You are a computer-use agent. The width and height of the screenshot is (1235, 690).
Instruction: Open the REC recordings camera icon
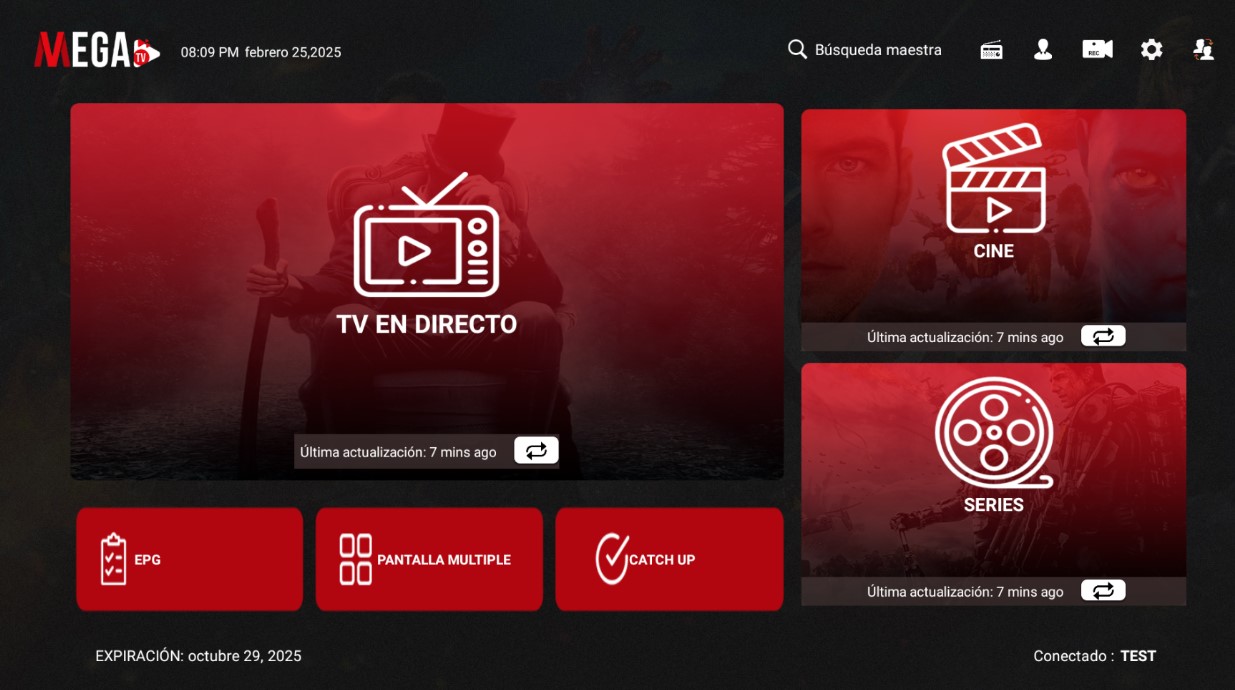tap(1097, 50)
